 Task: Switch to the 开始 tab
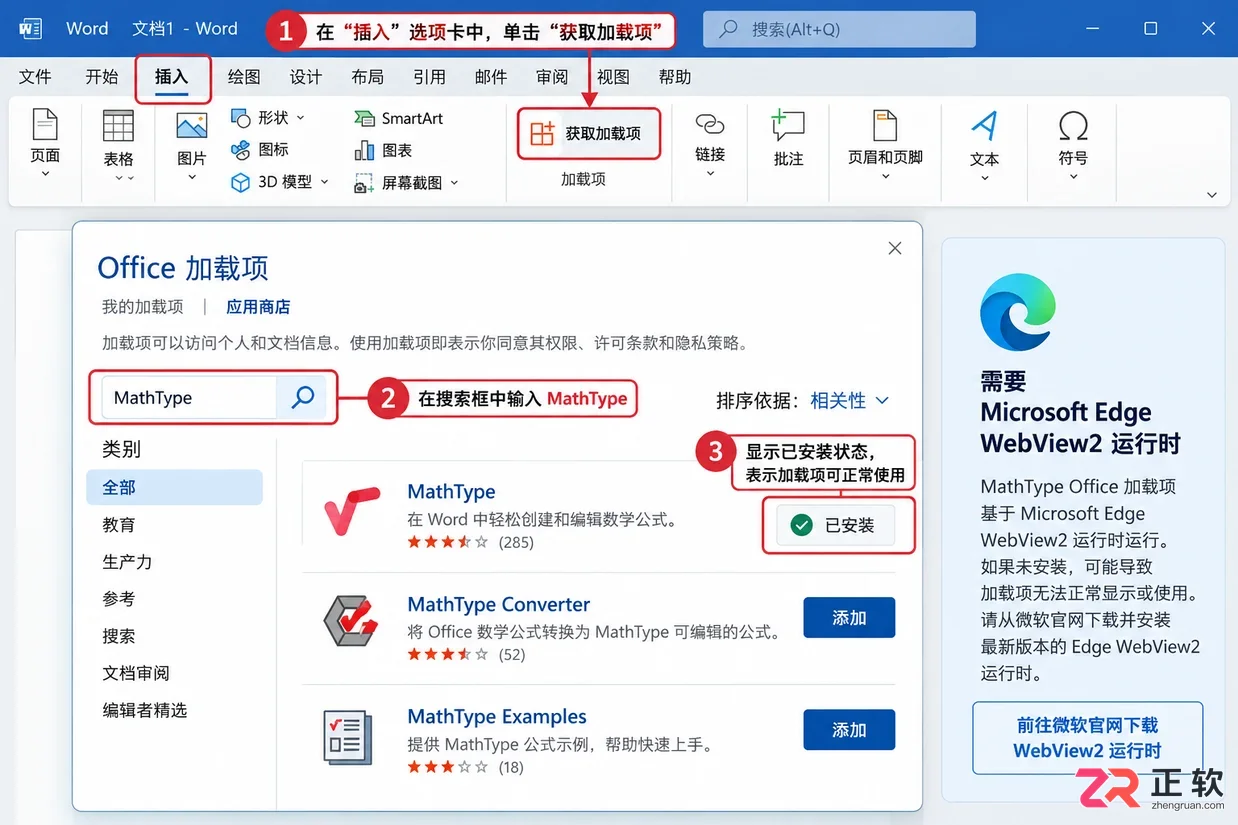[x=101, y=77]
